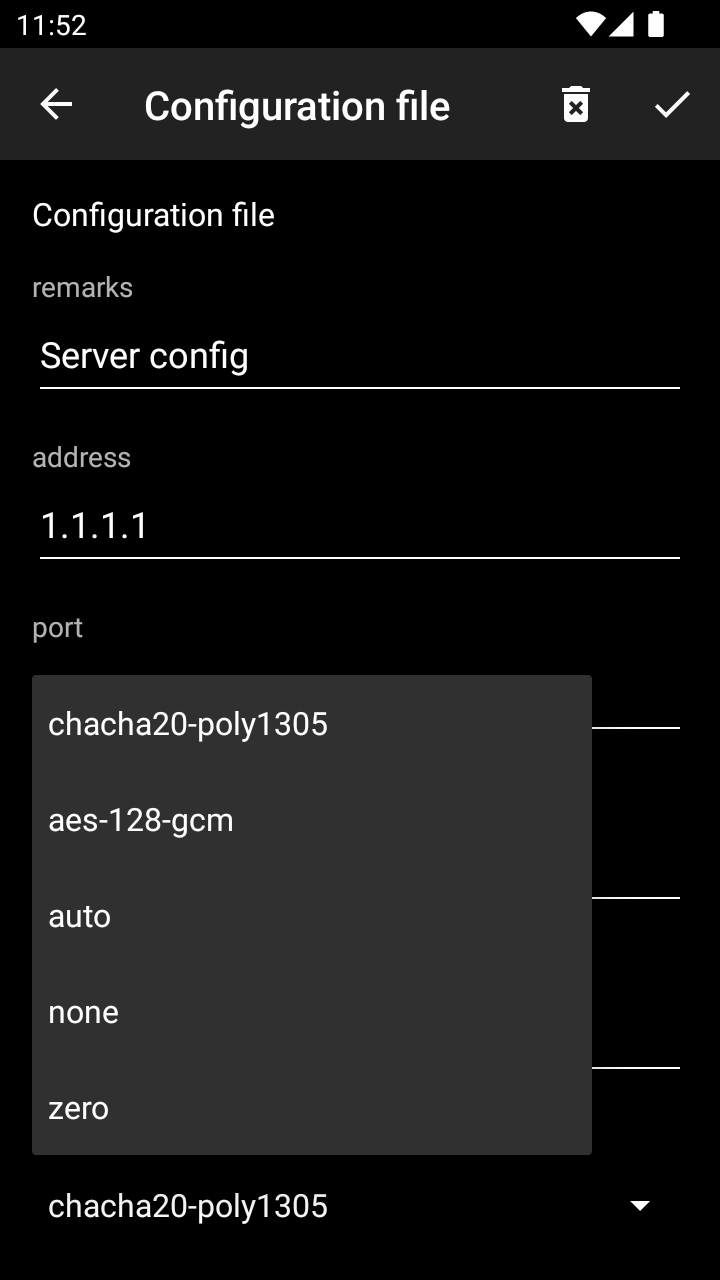The image size is (720, 1280).
Task: Choose chacha20-poly1305 from the open popup list
Action: click(x=188, y=724)
